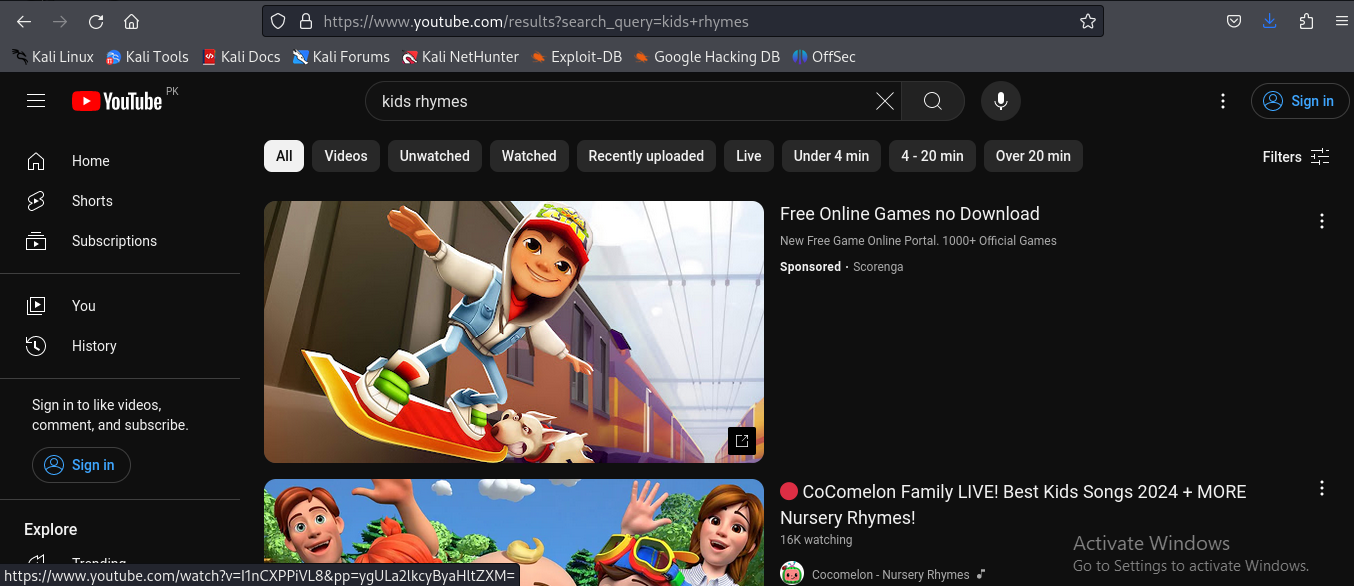Open the Google Hacking DB bookmark

tap(706, 57)
